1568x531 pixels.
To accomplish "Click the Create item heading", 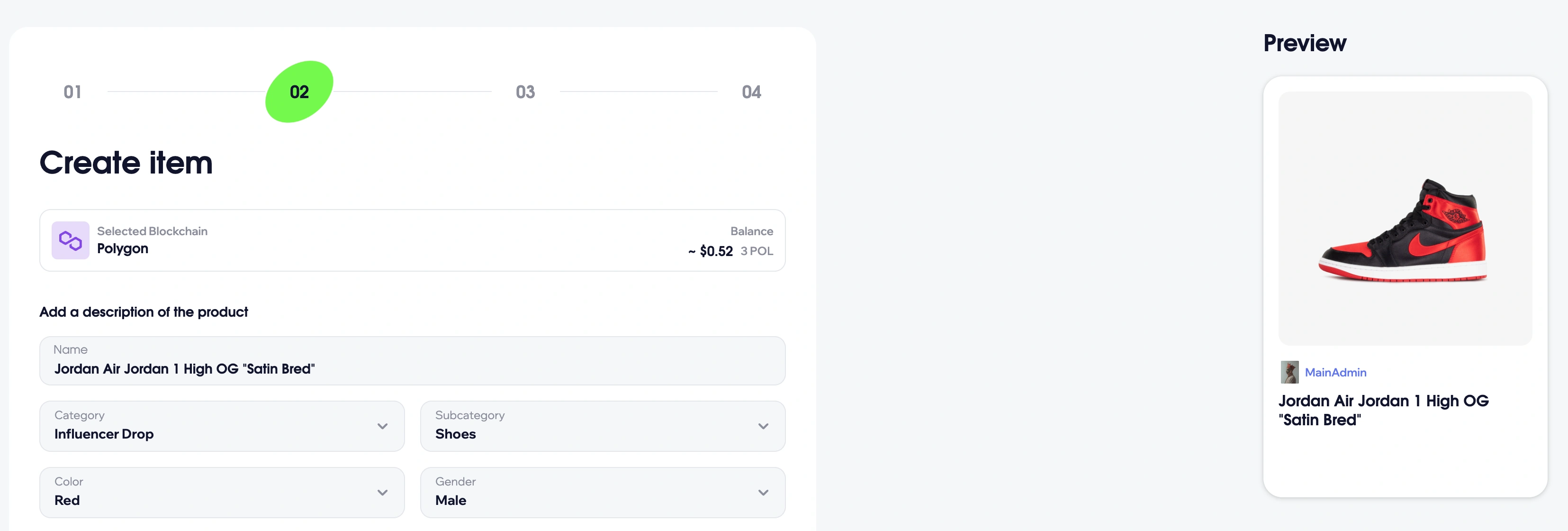I will (126, 163).
